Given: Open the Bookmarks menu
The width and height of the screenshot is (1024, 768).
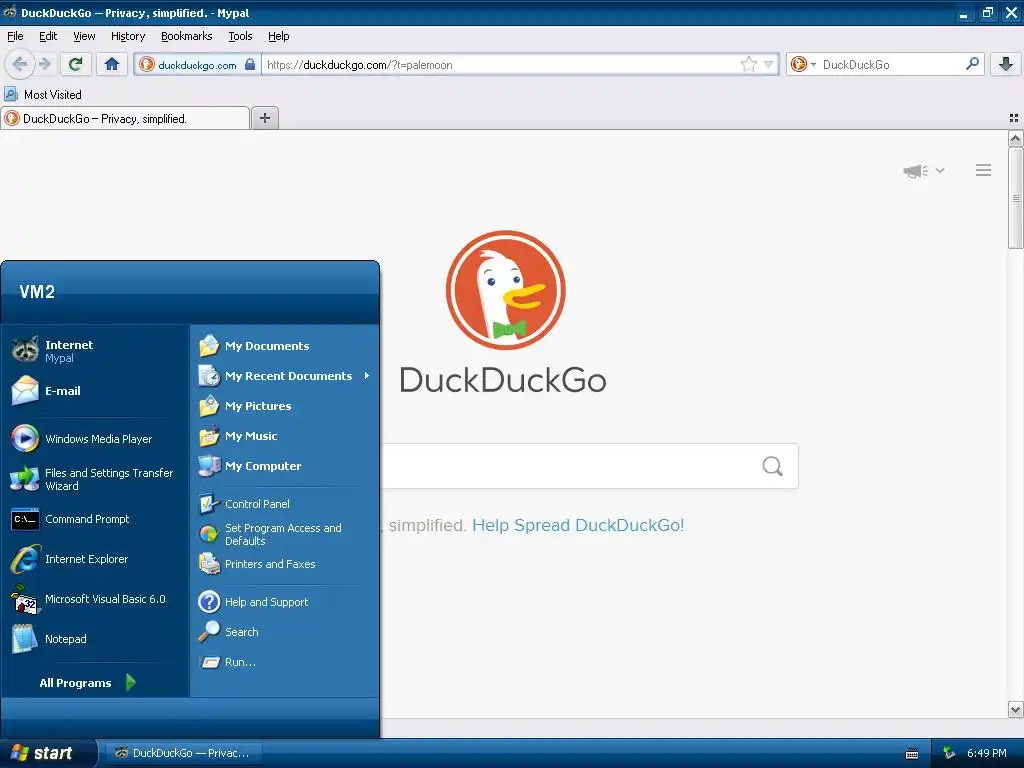Looking at the screenshot, I should click(186, 36).
